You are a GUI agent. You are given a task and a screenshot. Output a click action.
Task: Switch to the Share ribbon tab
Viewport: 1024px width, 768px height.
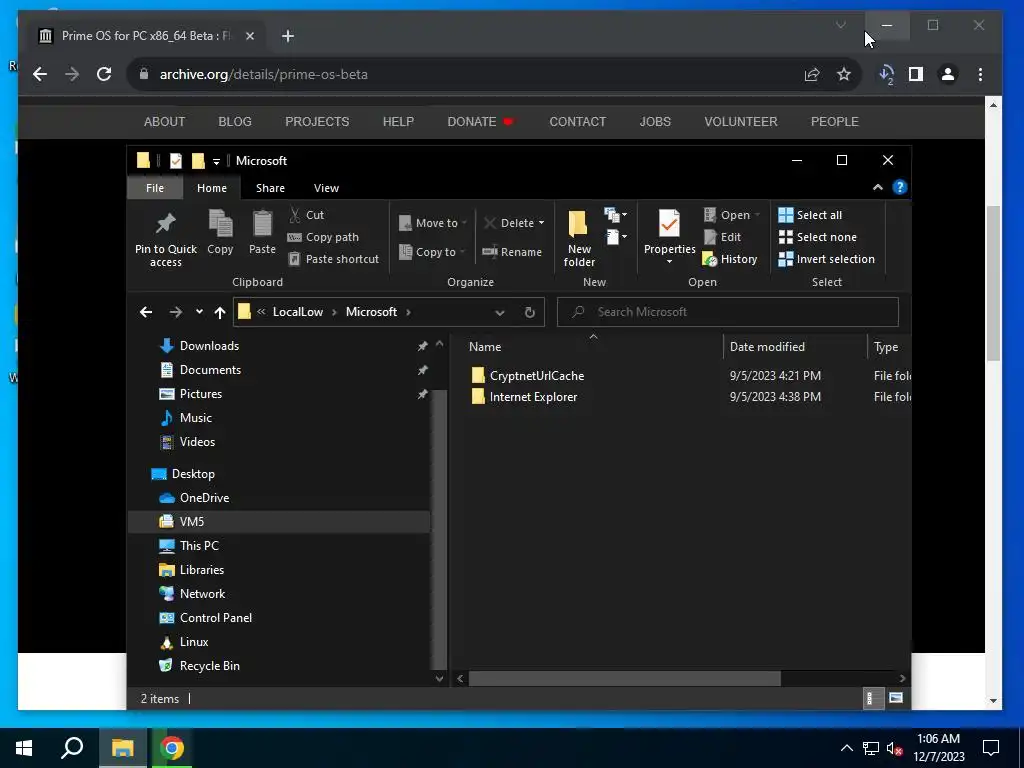(270, 188)
